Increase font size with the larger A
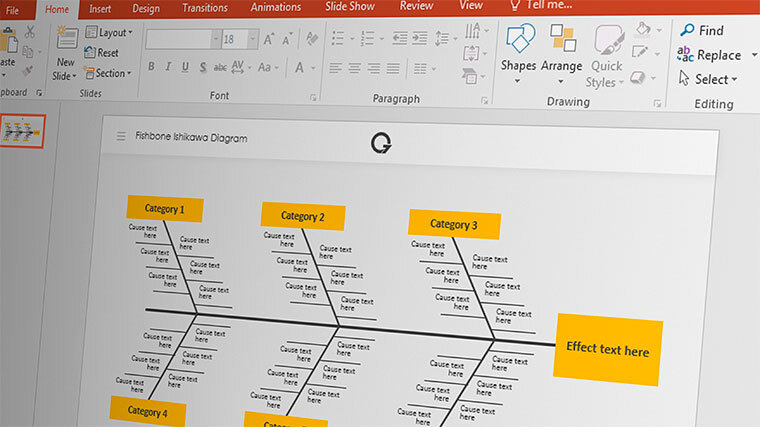The width and height of the screenshot is (760, 427). tap(269, 39)
